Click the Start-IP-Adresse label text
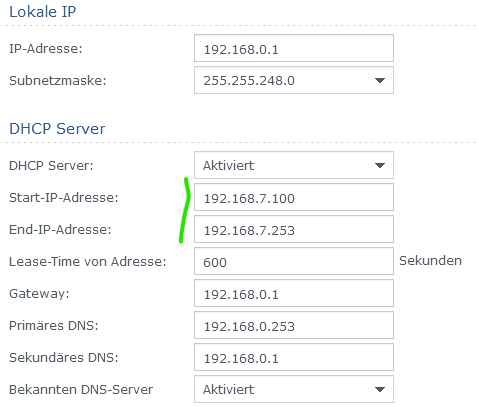The width and height of the screenshot is (479, 407). [64, 198]
